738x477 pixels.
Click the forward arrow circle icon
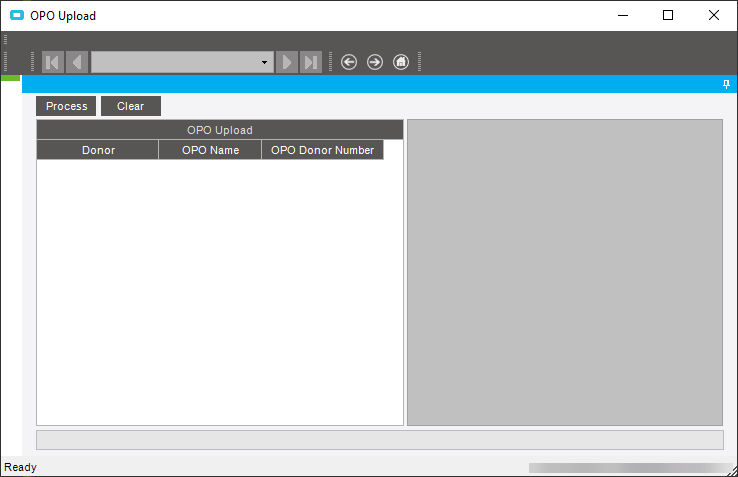(x=375, y=62)
